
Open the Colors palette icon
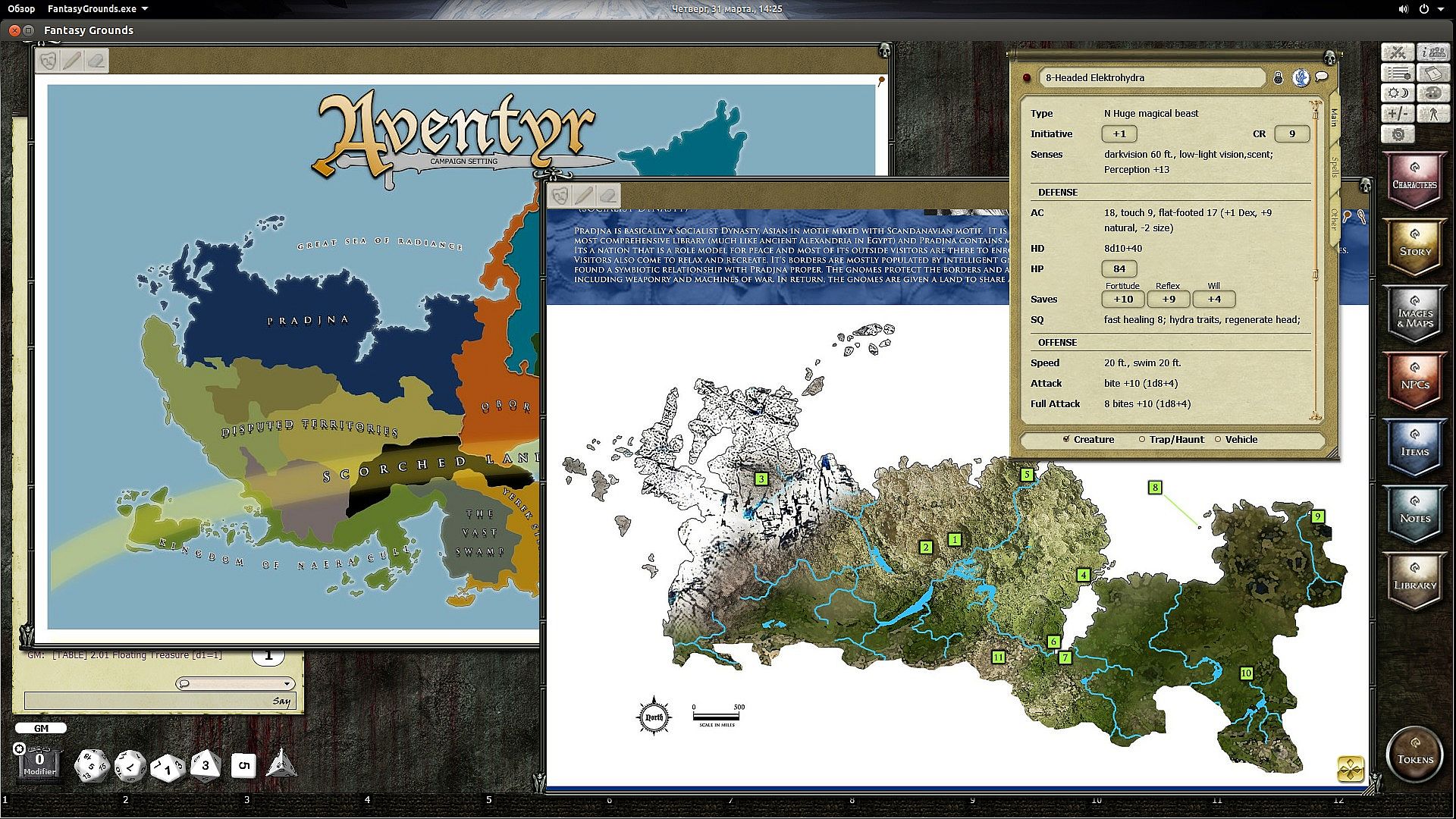[x=1432, y=93]
